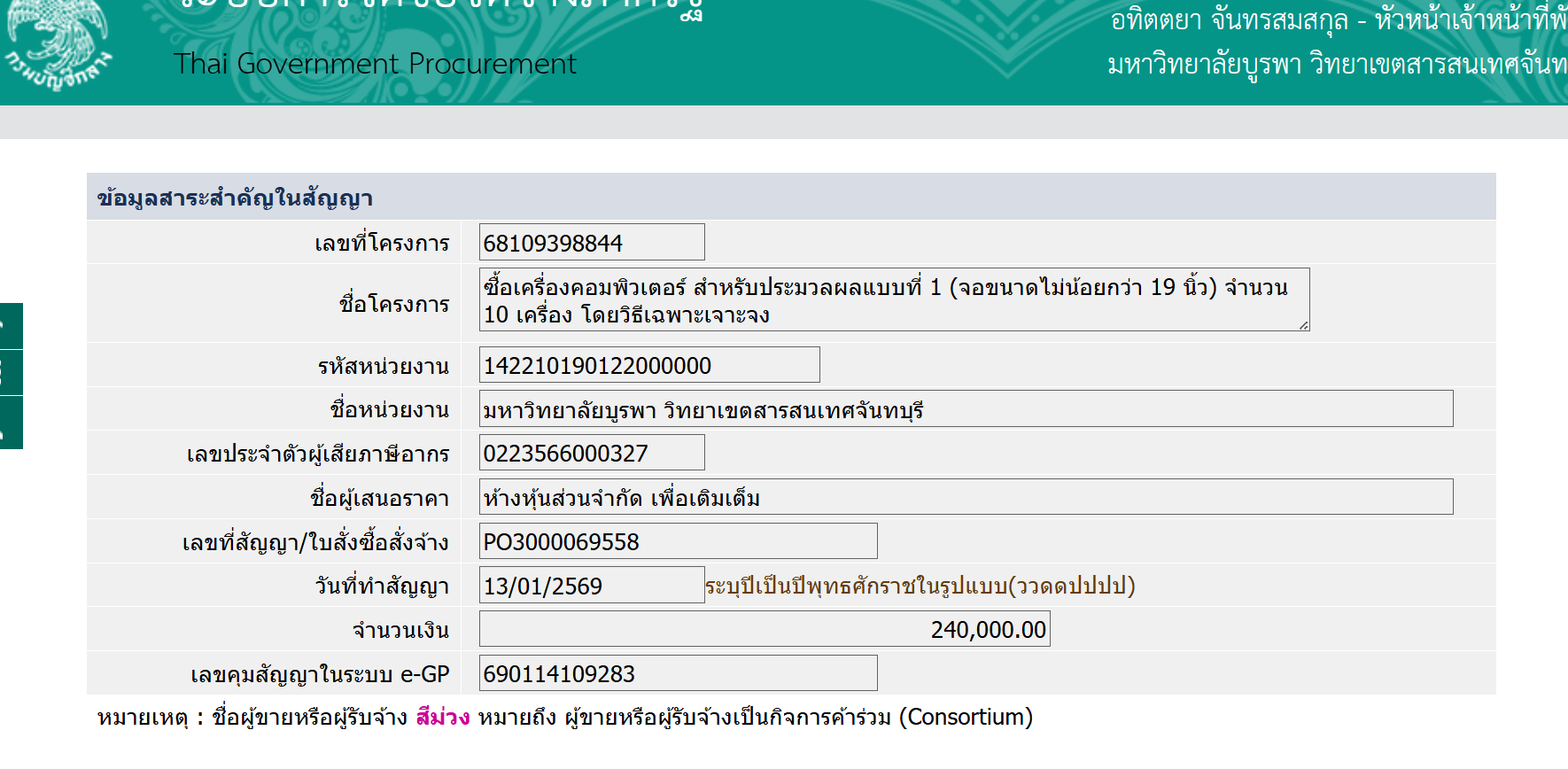Viewport: 1568px width, 769px height.
Task: Click the project number field 68109398844
Action: click(591, 243)
